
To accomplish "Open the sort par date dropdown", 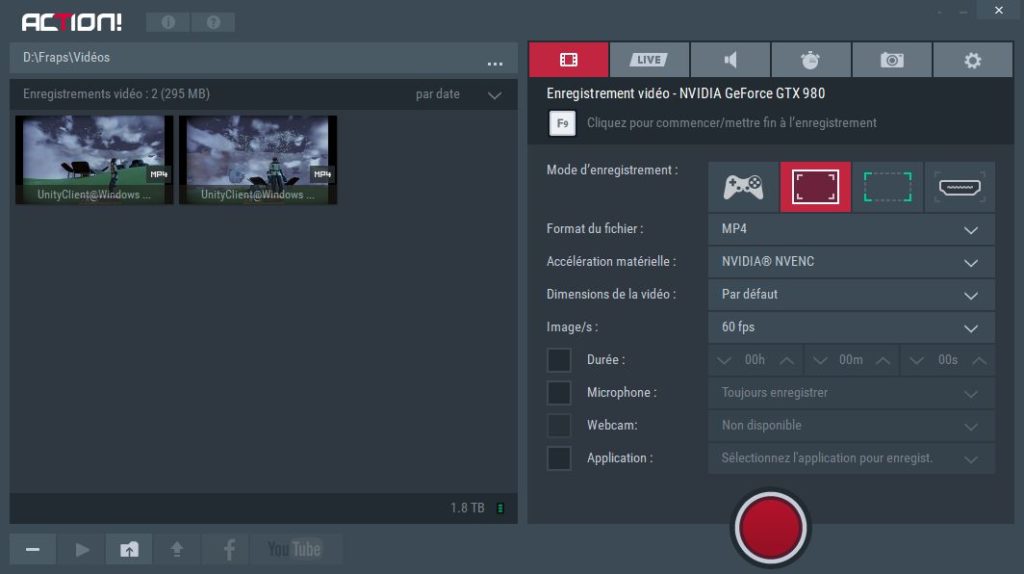I will pos(458,95).
